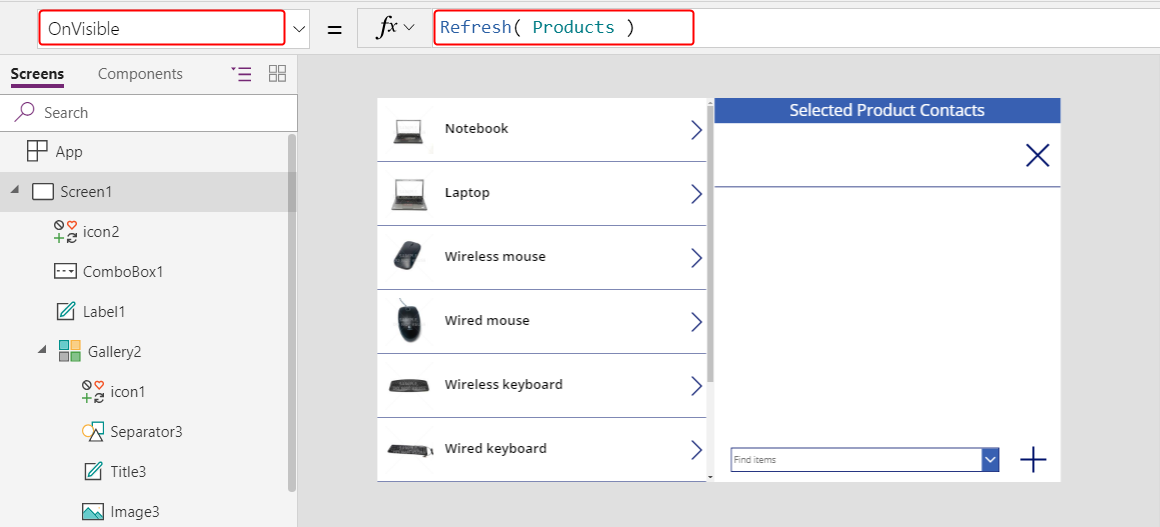Click the arrow next to Notebook
1160x527 pixels.
(696, 129)
